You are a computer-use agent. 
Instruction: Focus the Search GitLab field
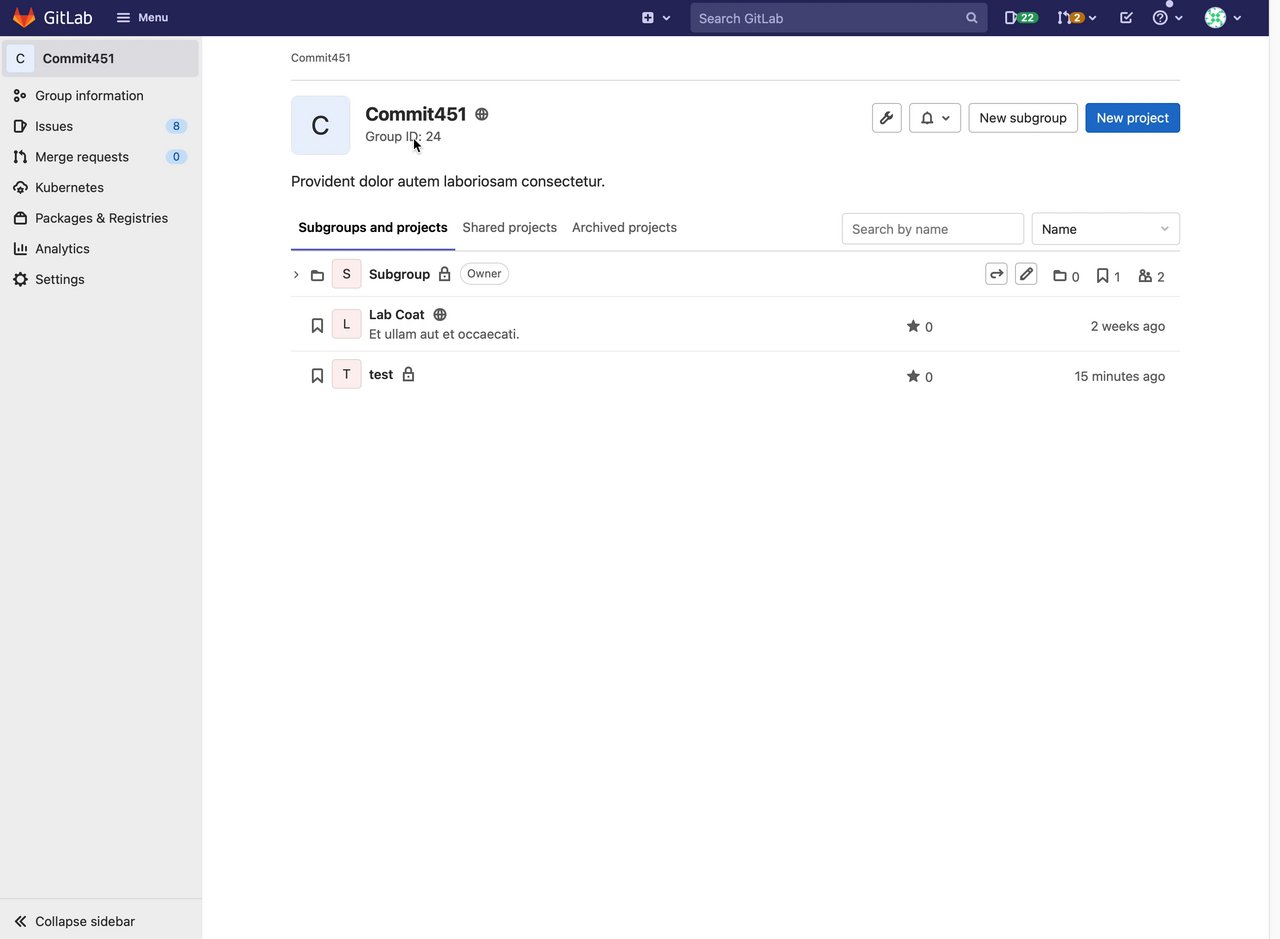click(x=838, y=18)
